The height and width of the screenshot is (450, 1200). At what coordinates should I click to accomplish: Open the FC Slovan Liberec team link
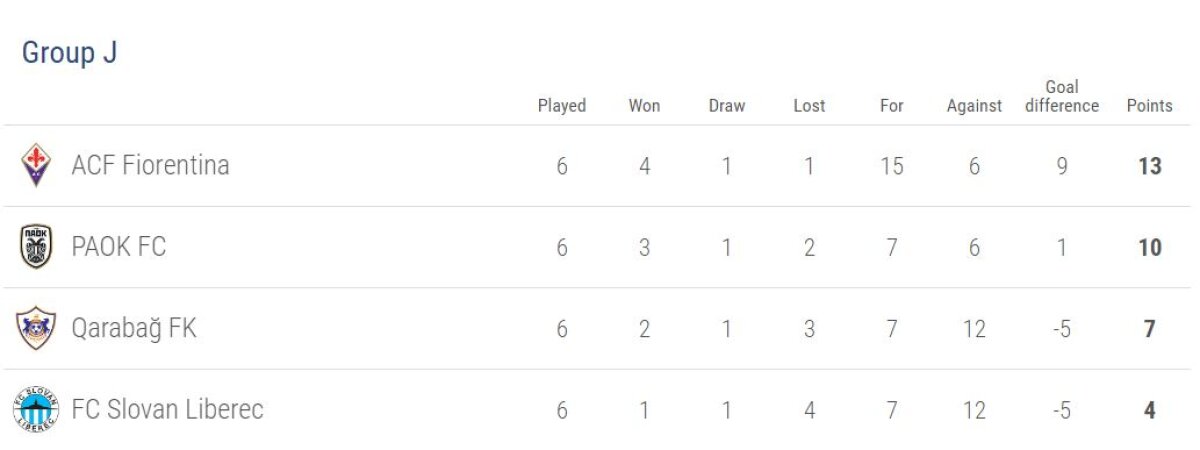point(167,409)
